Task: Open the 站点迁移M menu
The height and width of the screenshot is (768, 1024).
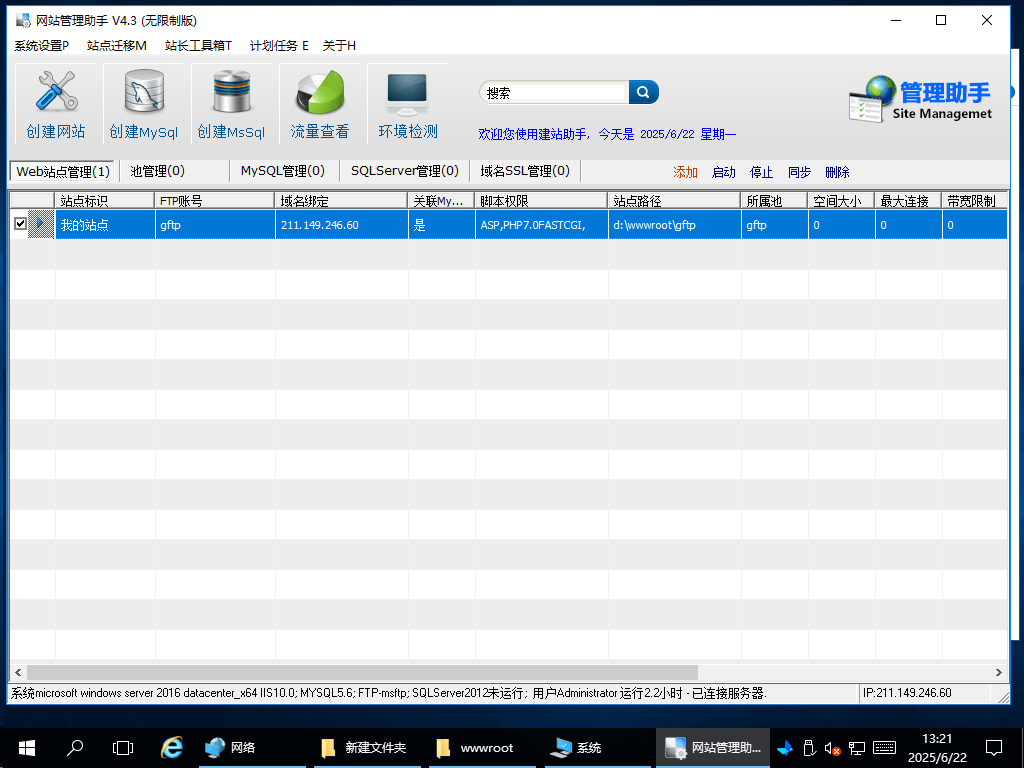Action: tap(116, 46)
